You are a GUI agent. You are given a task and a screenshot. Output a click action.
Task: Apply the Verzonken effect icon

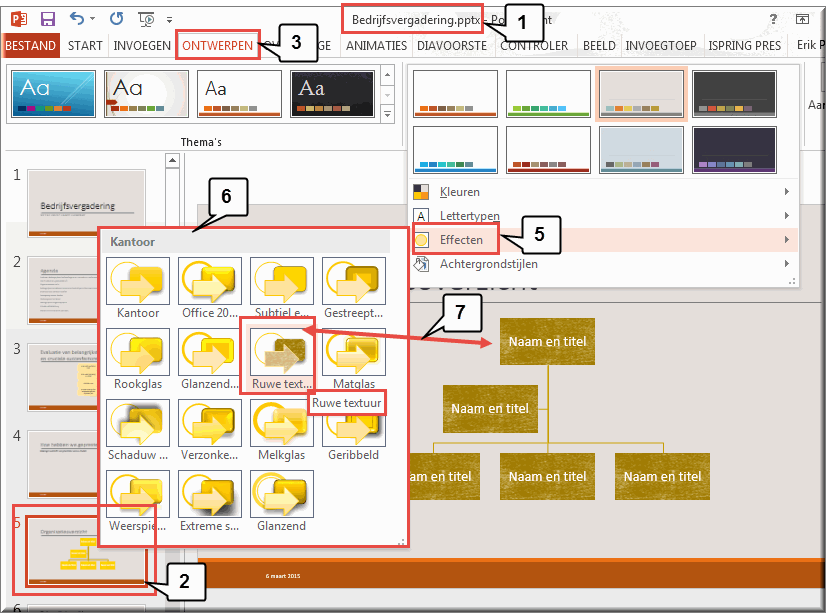(x=210, y=423)
